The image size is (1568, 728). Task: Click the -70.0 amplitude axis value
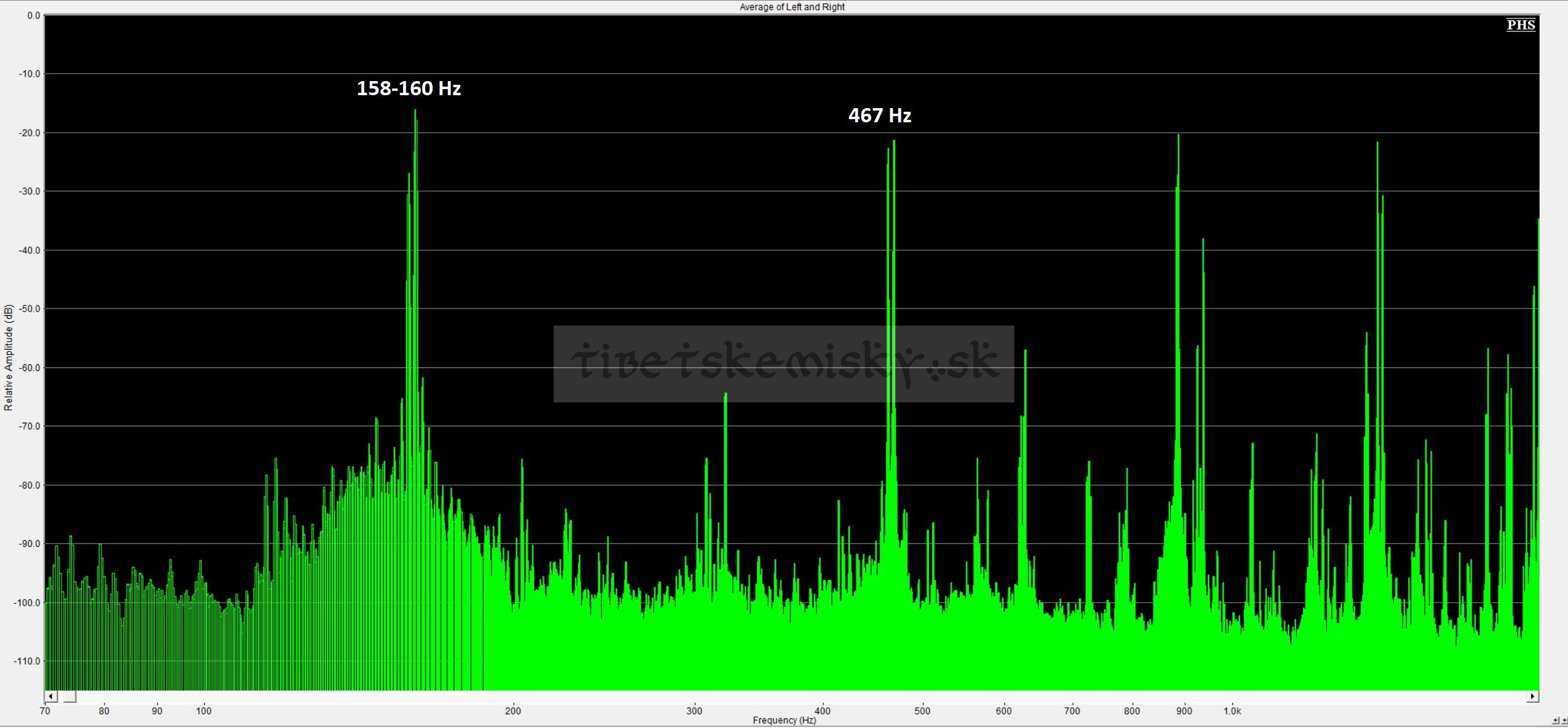[x=29, y=426]
